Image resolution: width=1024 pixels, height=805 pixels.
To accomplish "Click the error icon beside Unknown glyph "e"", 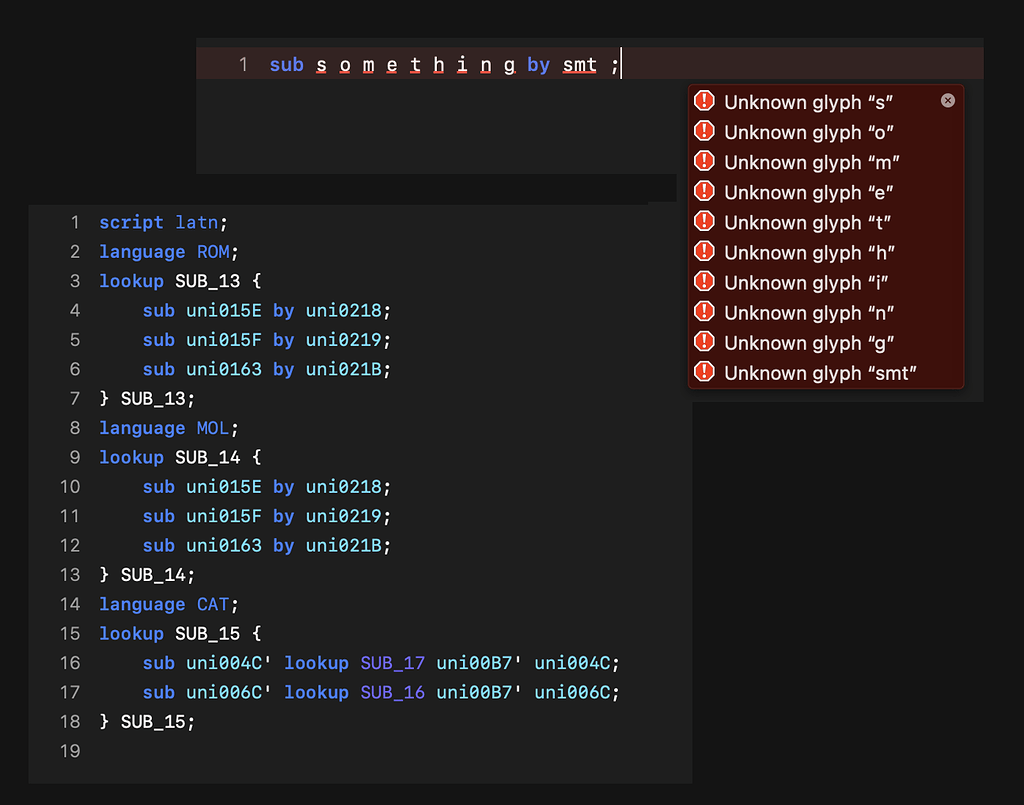I will (x=704, y=191).
